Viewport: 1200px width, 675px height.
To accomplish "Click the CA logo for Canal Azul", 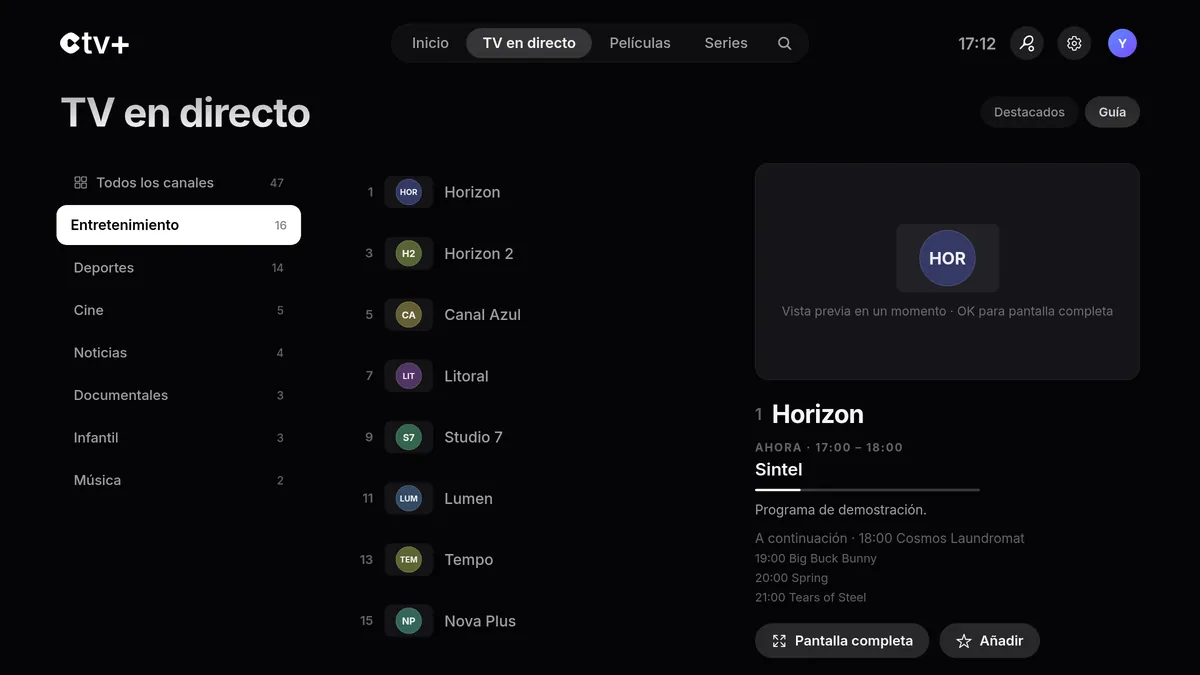I will [x=409, y=315].
